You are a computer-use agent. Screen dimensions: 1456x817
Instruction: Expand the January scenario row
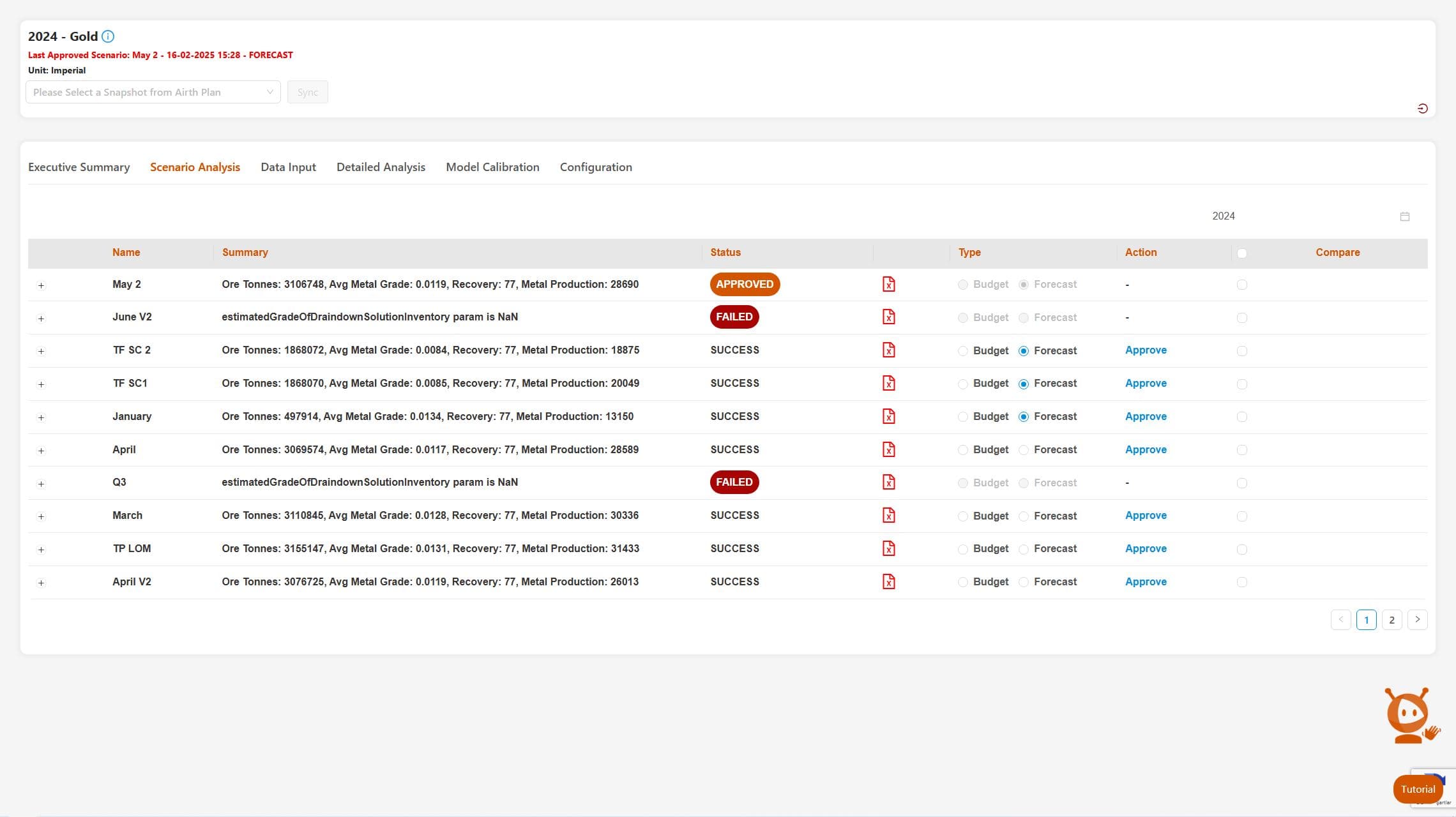tap(41, 417)
